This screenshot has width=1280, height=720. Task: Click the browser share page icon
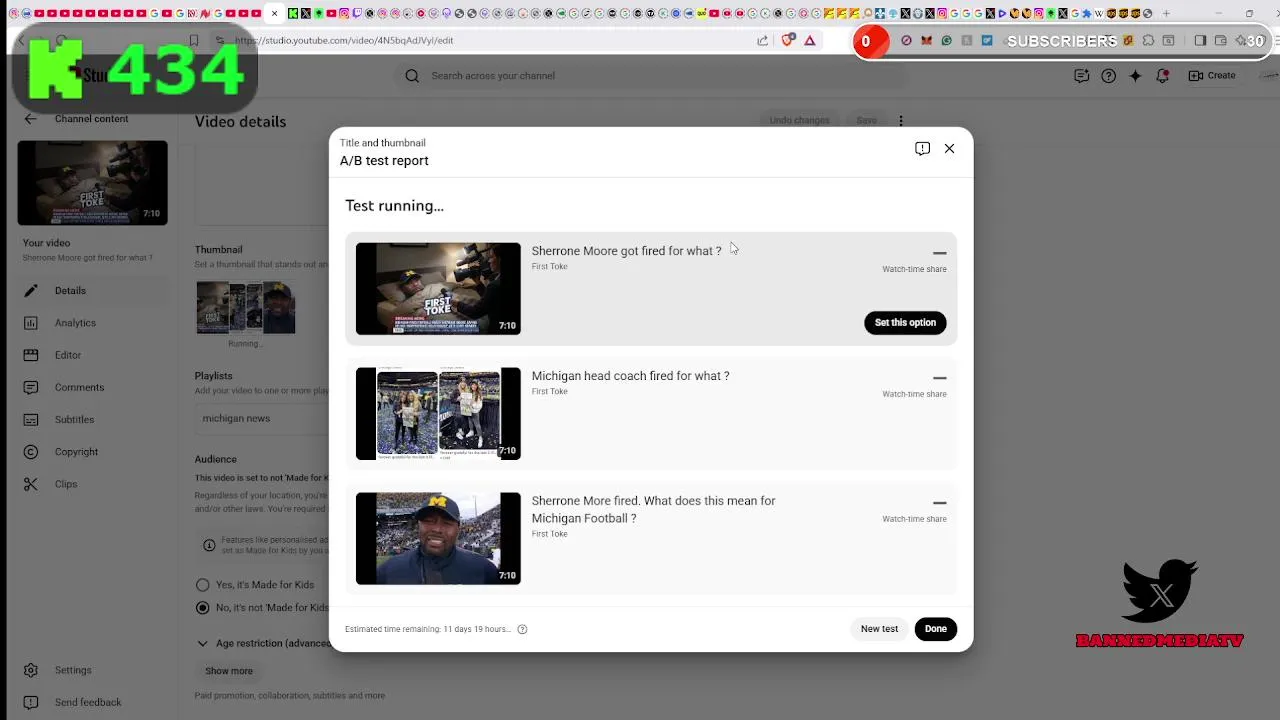(763, 41)
